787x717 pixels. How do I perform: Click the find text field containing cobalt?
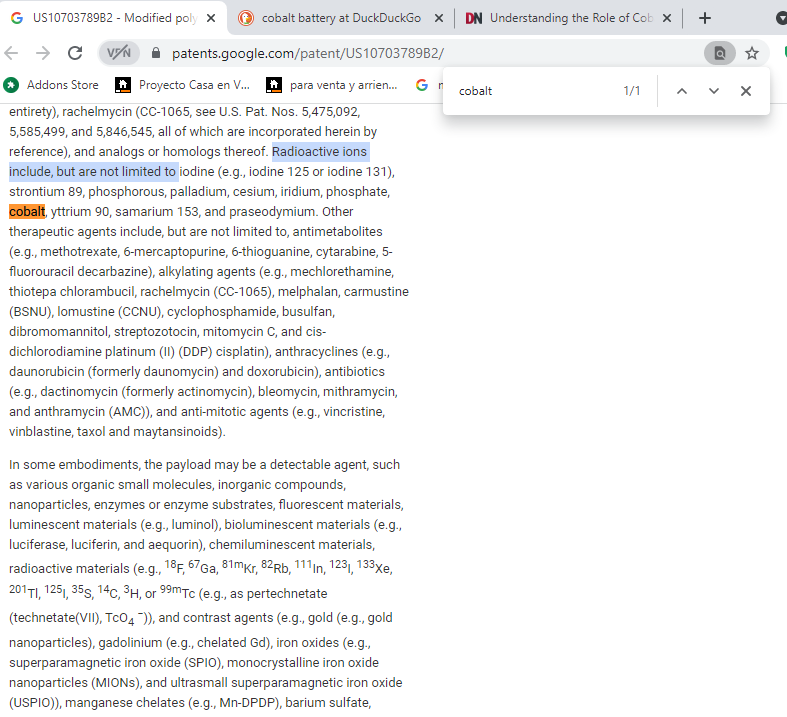[530, 91]
